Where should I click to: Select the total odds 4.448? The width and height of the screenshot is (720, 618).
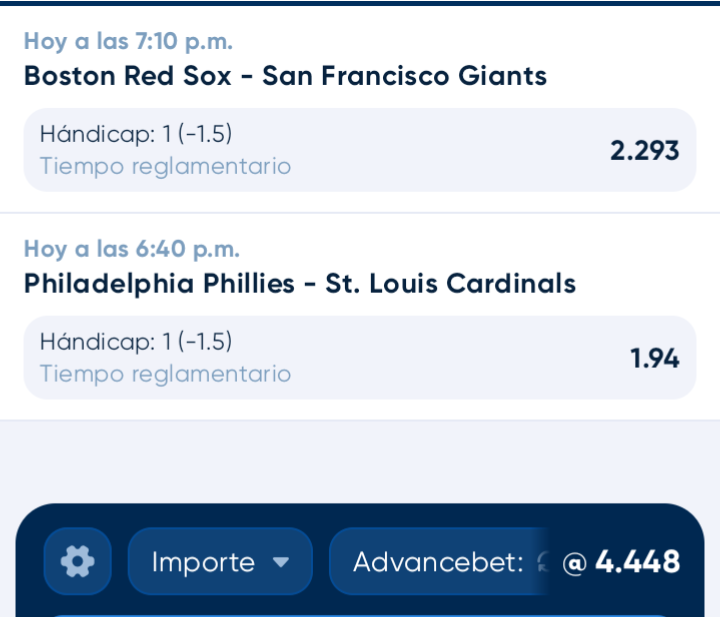637,562
